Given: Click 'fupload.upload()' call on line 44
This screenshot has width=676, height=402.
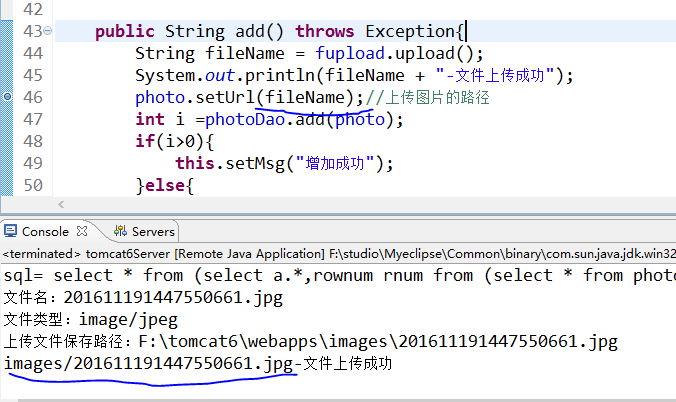Looking at the screenshot, I should pyautogui.click(x=394, y=53).
